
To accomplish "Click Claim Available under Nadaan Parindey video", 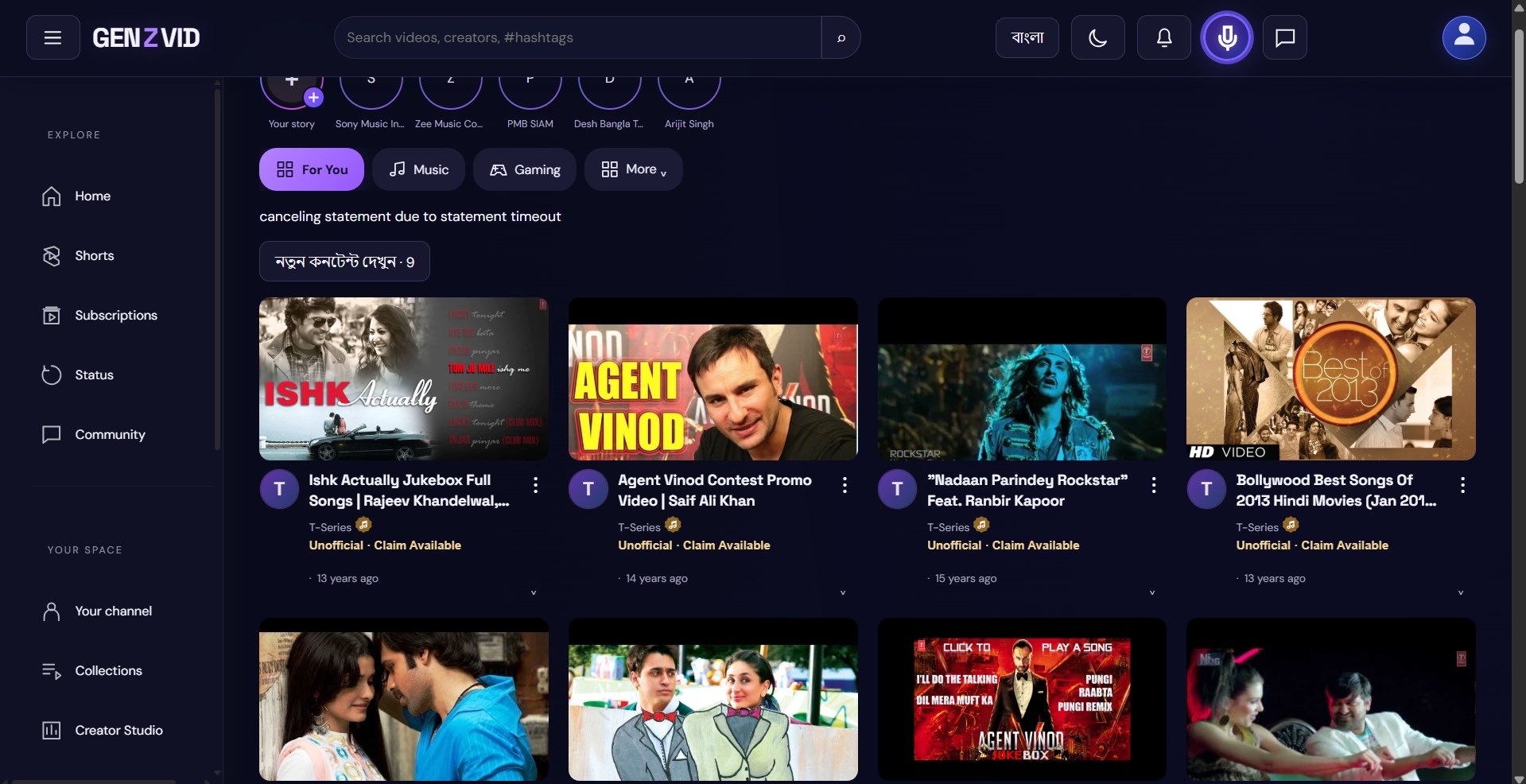I will (1035, 545).
